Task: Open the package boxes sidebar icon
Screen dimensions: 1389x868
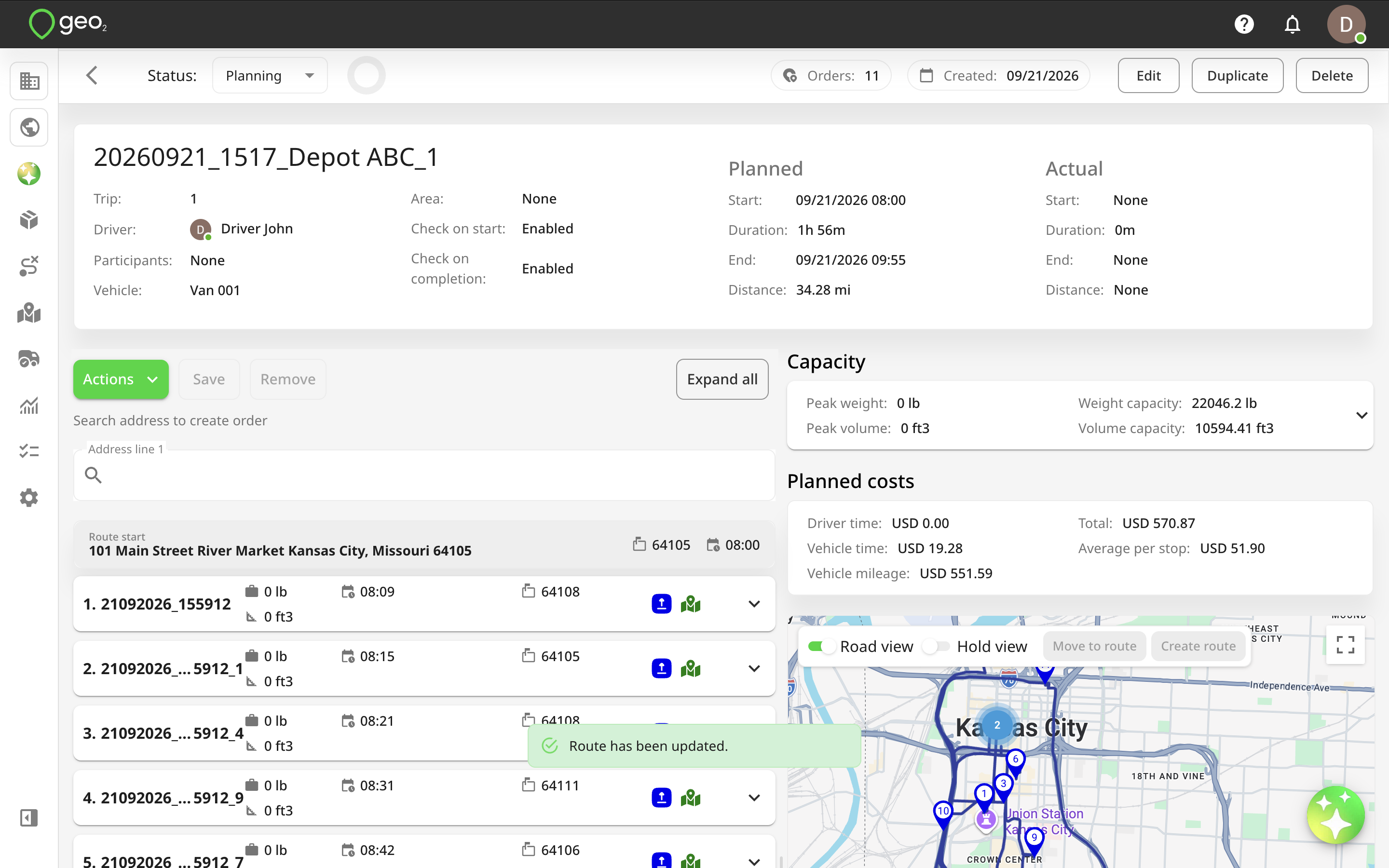Action: [29, 220]
